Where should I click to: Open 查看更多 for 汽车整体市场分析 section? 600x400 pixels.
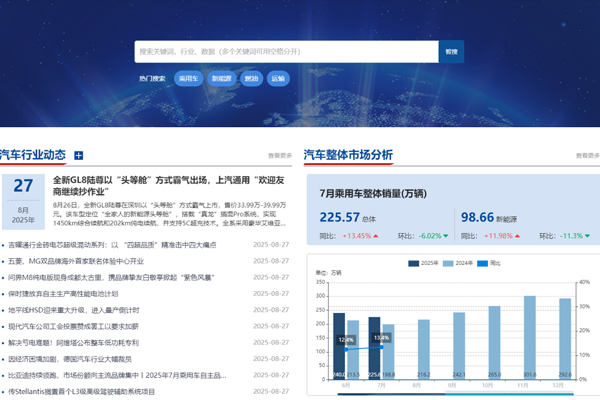(x=587, y=156)
